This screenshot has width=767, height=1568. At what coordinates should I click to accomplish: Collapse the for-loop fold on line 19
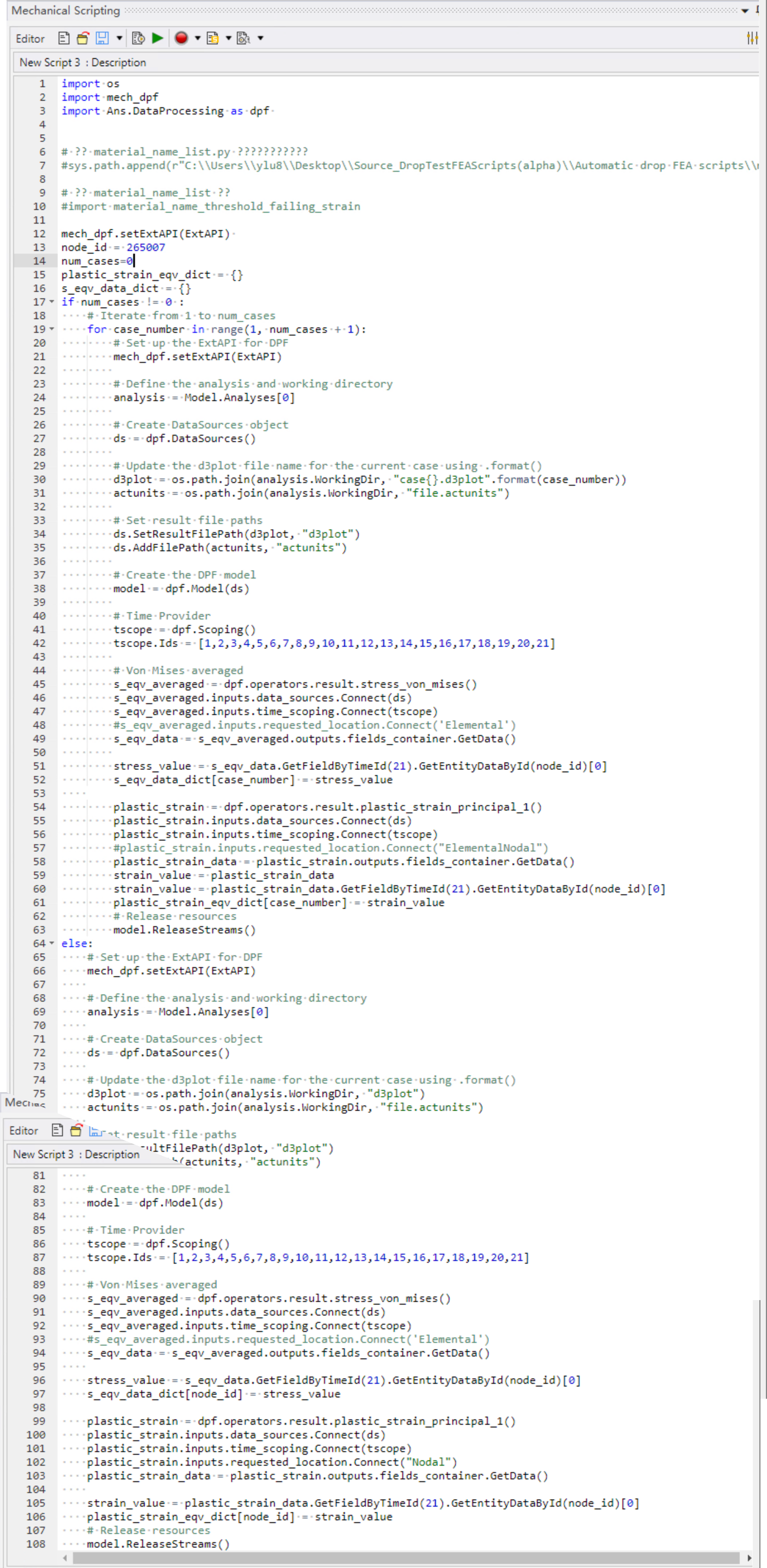[x=52, y=329]
